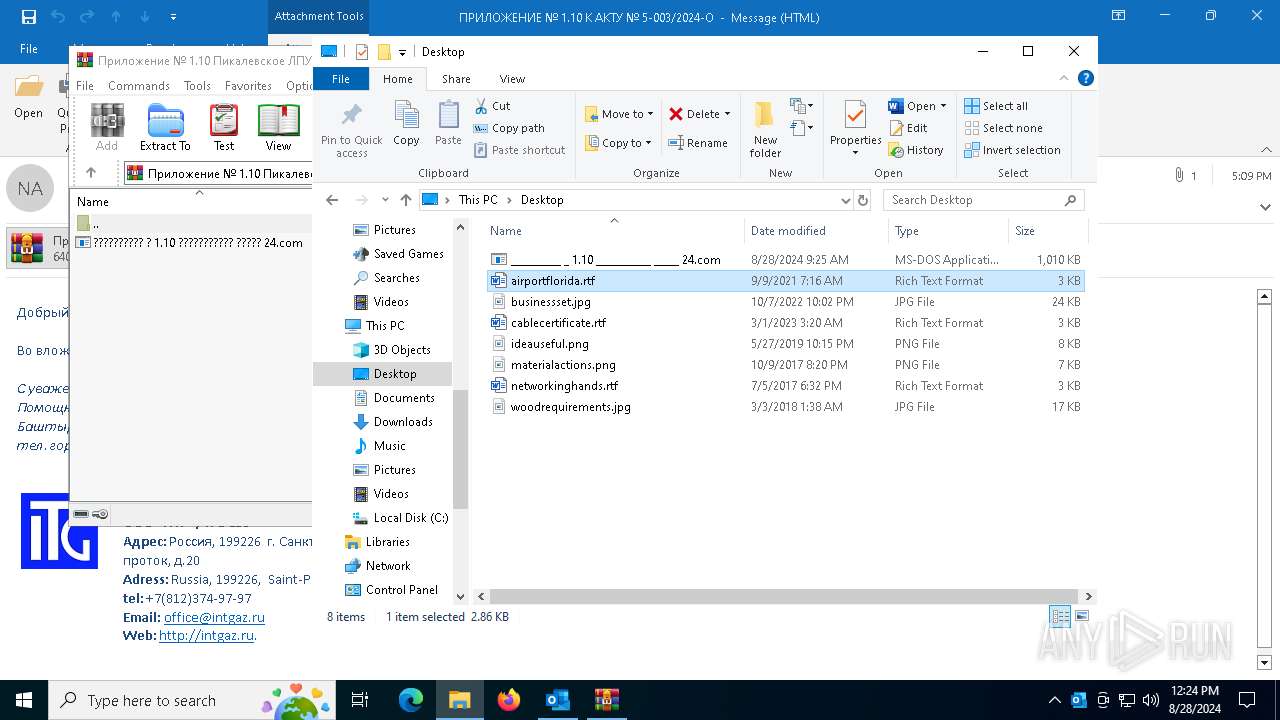Open Quick Access Toolbar customize dropdown
Viewport: 1280px width, 720px height.
tap(402, 52)
